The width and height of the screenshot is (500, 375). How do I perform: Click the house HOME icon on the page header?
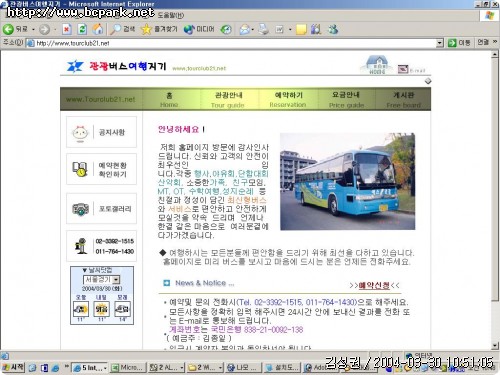pos(376,65)
